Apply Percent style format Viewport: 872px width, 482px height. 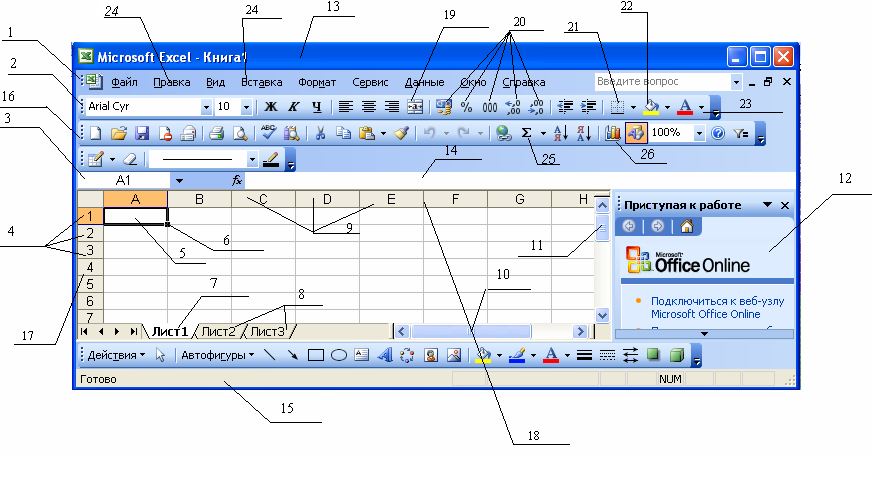[467, 106]
